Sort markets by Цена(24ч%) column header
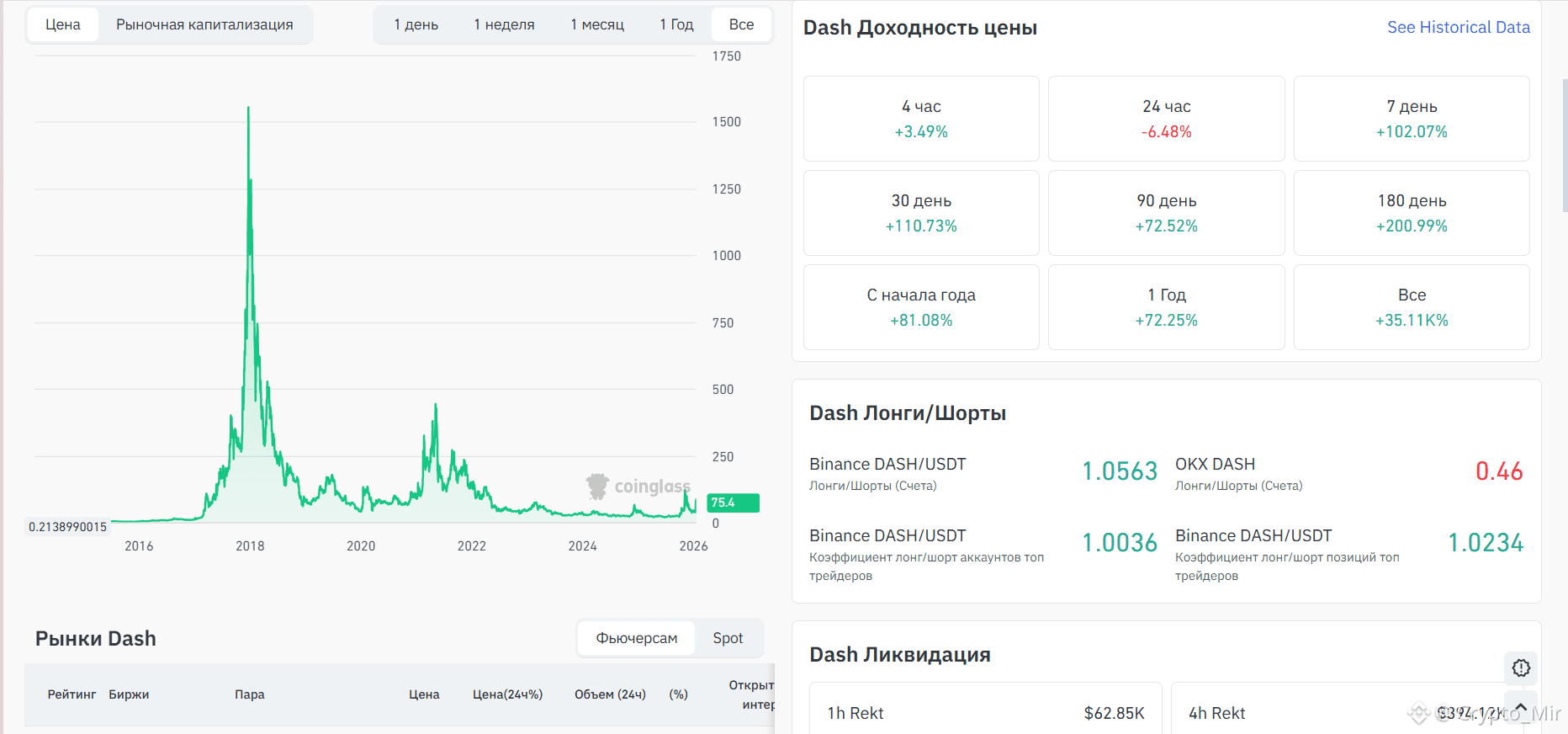 click(507, 694)
